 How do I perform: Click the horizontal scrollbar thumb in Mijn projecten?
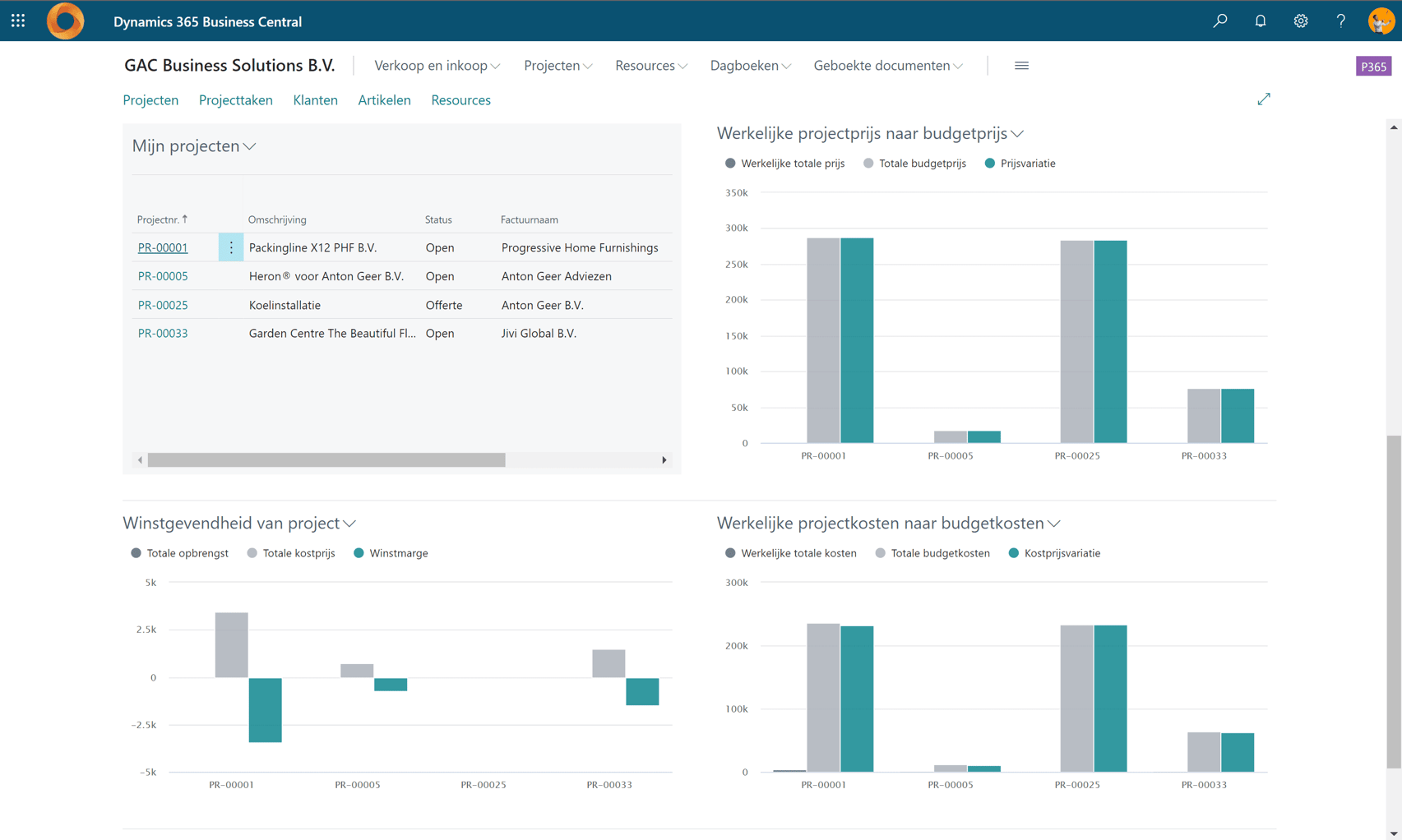[x=326, y=460]
